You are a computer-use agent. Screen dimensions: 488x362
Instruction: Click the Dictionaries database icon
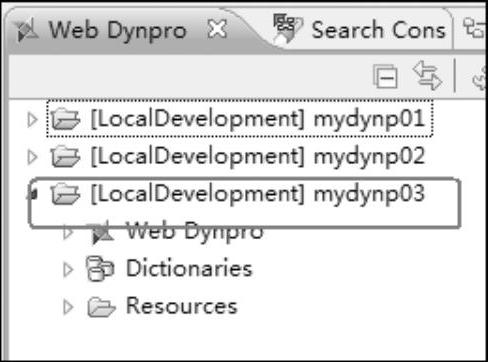coord(99,269)
